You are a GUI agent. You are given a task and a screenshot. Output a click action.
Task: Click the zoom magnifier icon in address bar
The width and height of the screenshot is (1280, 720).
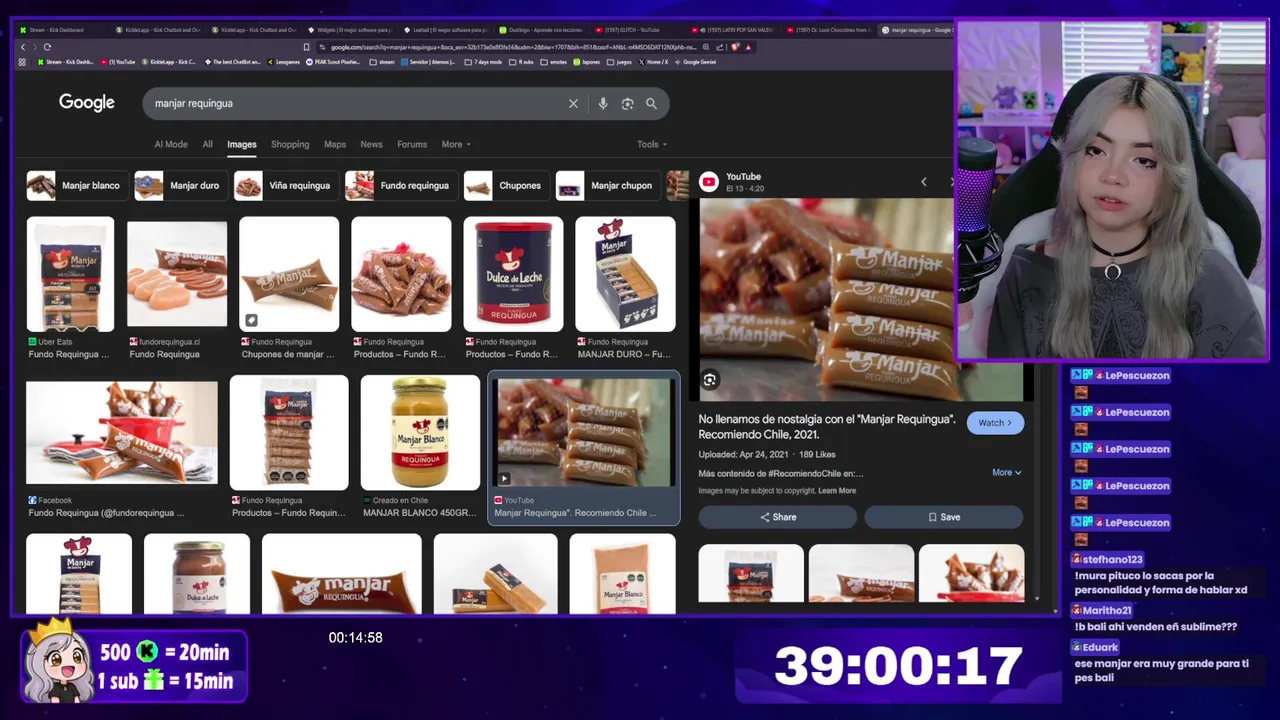pos(706,47)
